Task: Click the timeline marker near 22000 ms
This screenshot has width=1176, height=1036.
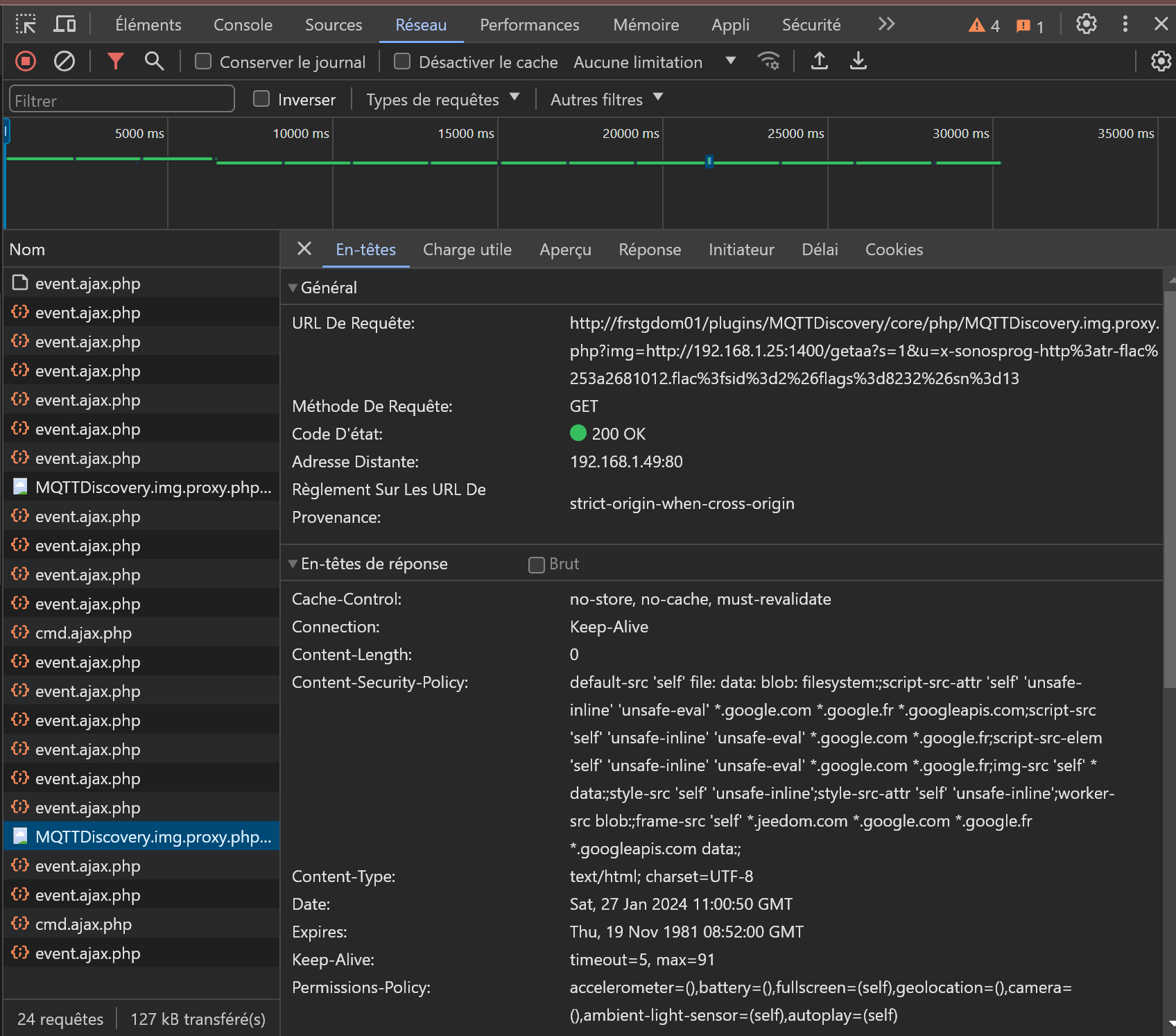Action: tap(709, 162)
